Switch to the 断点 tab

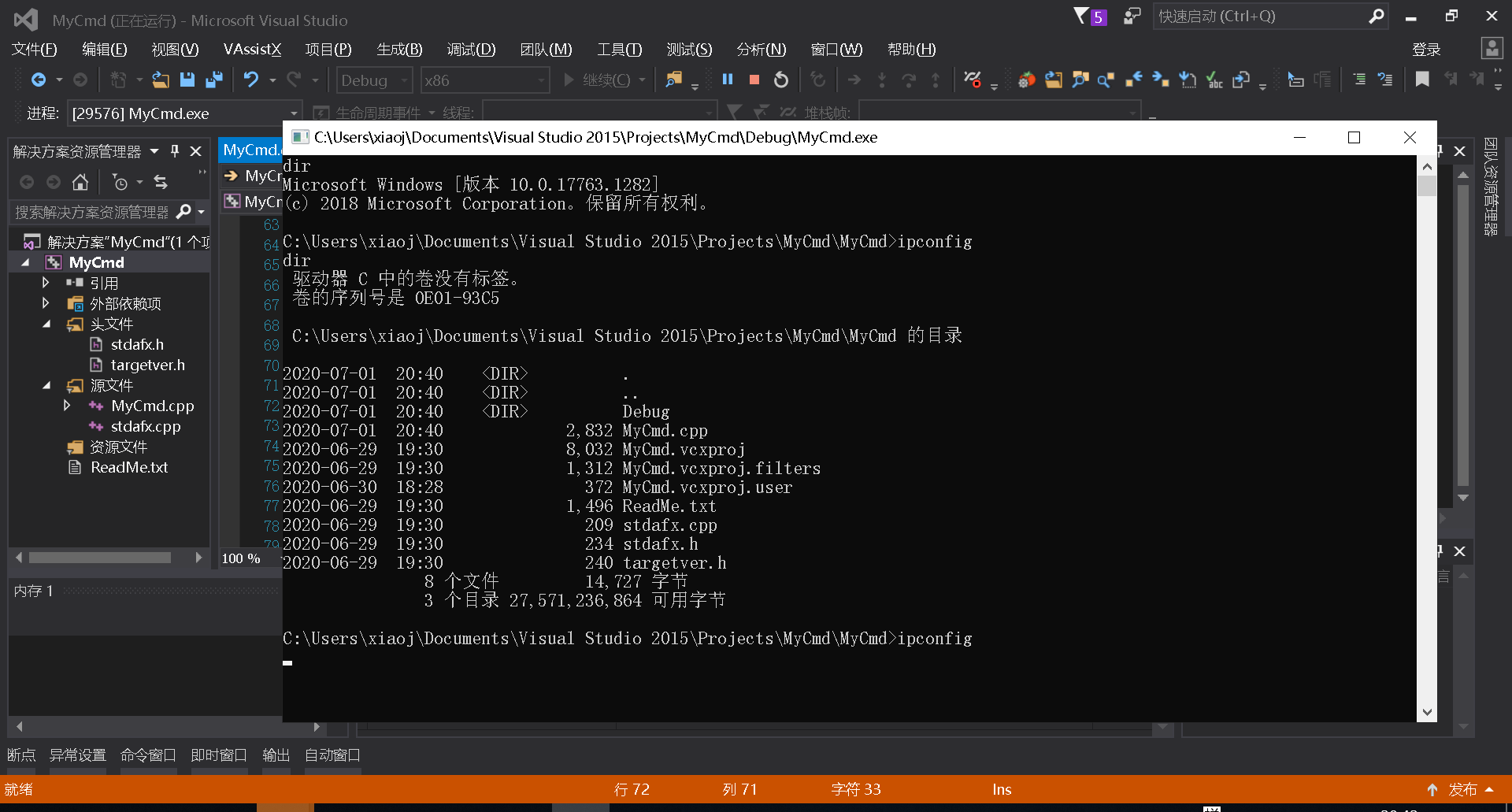click(21, 755)
